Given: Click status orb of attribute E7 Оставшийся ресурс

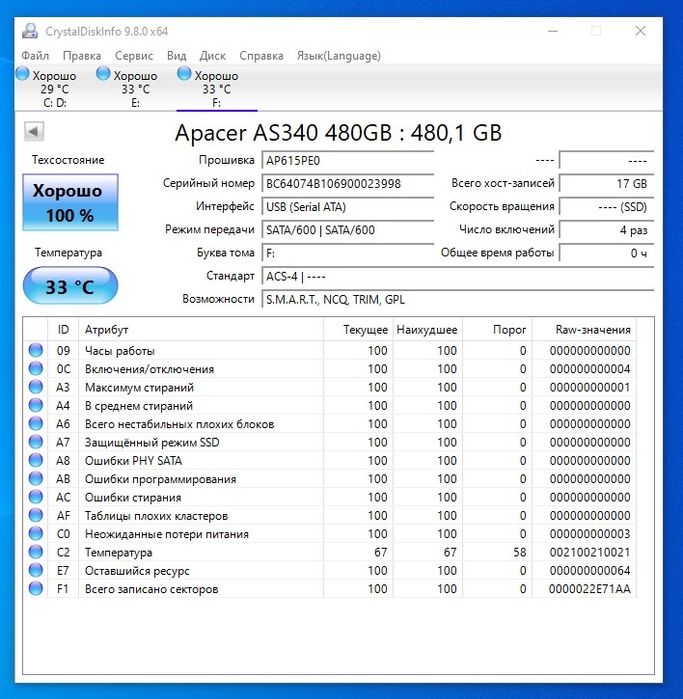Looking at the screenshot, I should (x=36, y=570).
